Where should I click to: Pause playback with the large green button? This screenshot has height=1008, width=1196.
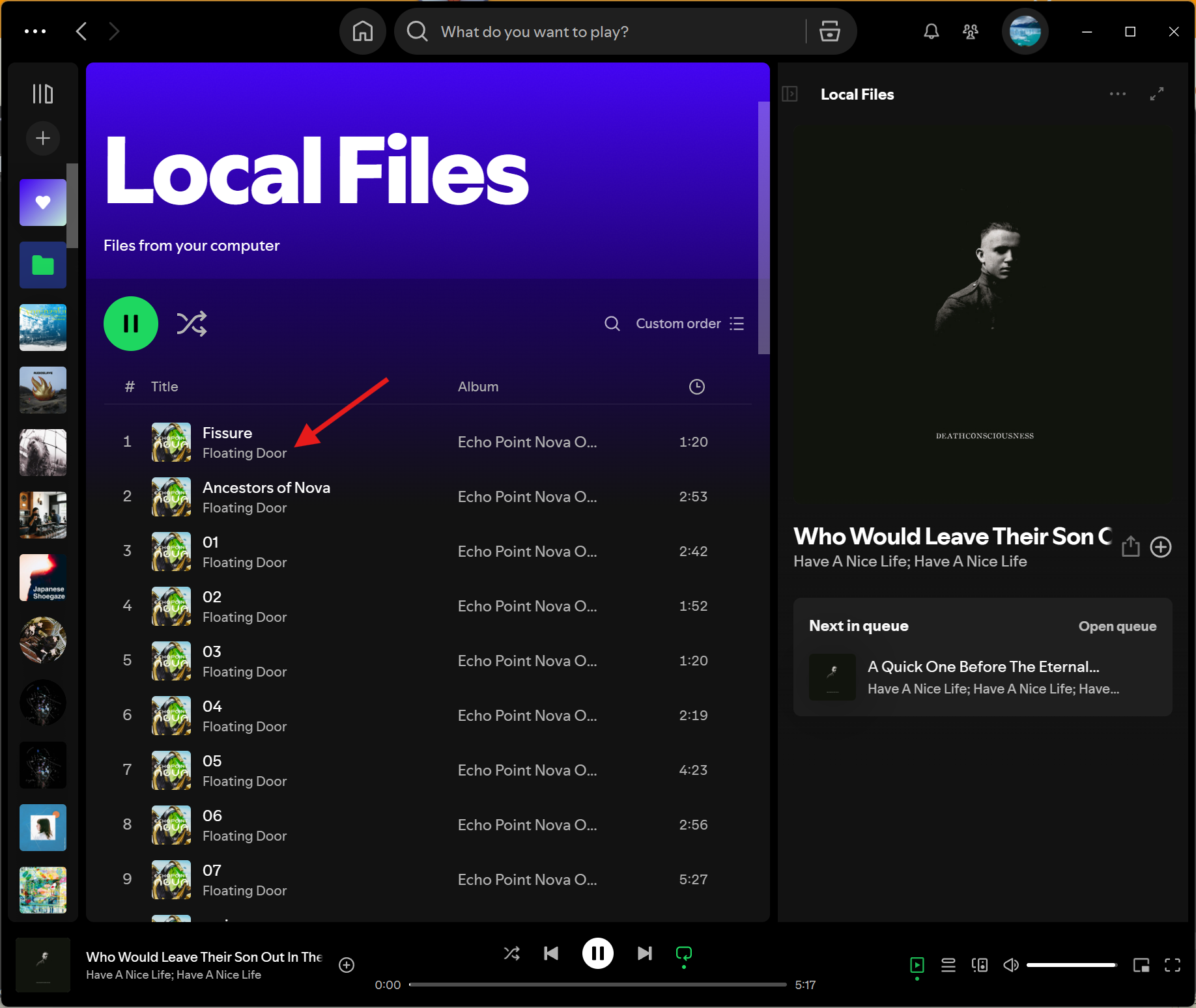[131, 324]
